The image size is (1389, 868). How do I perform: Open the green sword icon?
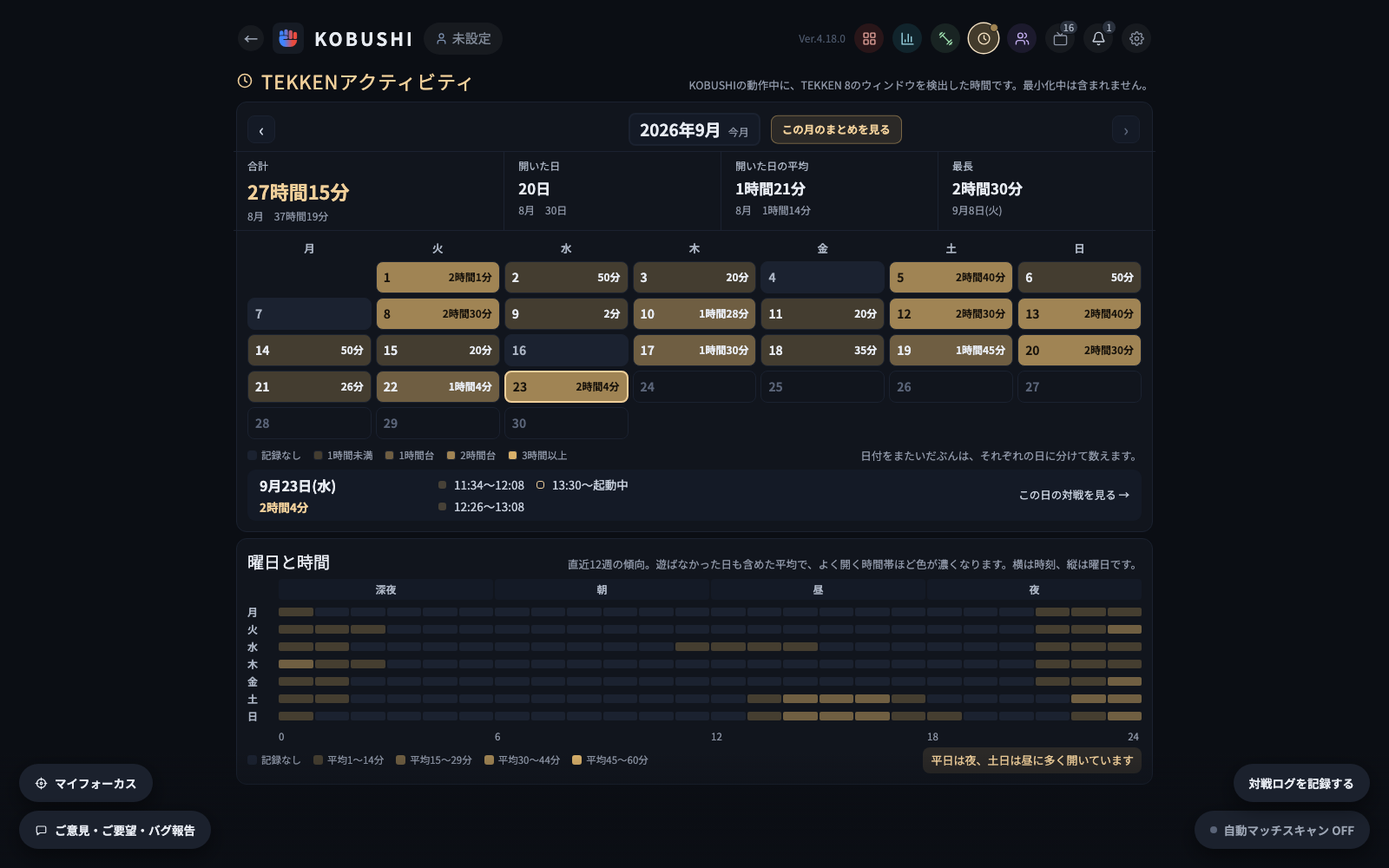[x=945, y=38]
